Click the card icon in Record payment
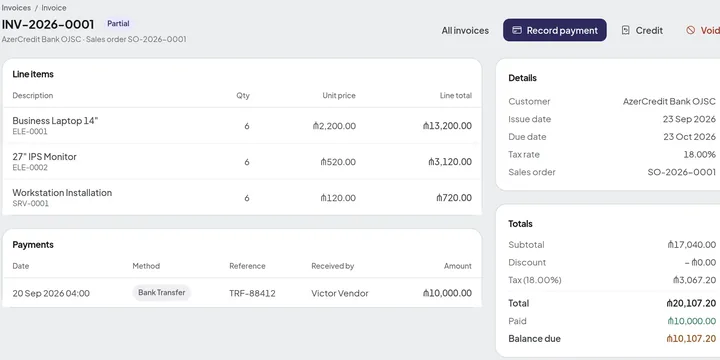The height and width of the screenshot is (360, 720). point(517,30)
